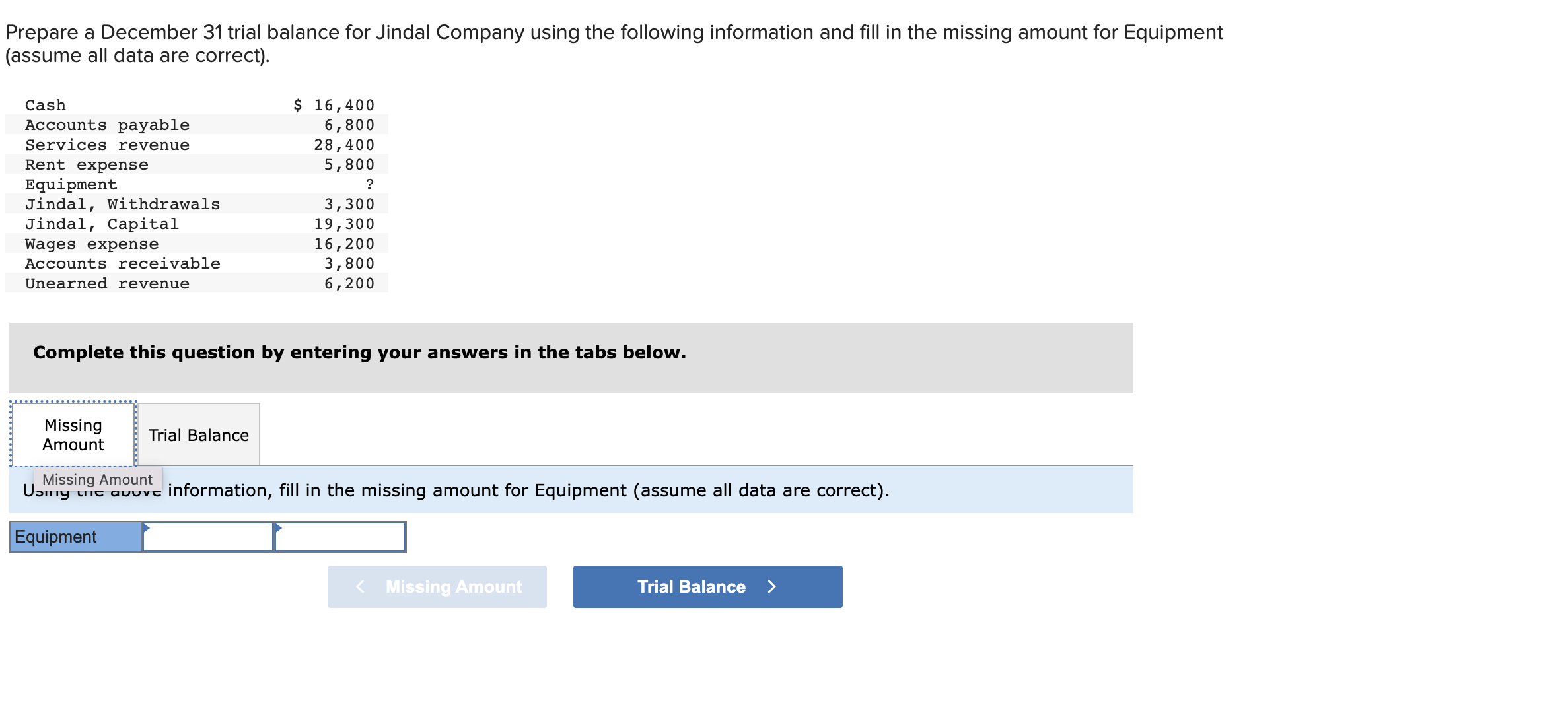The width and height of the screenshot is (1568, 709).
Task: Click the dollar sign beside Cash amount
Action: coord(299,104)
